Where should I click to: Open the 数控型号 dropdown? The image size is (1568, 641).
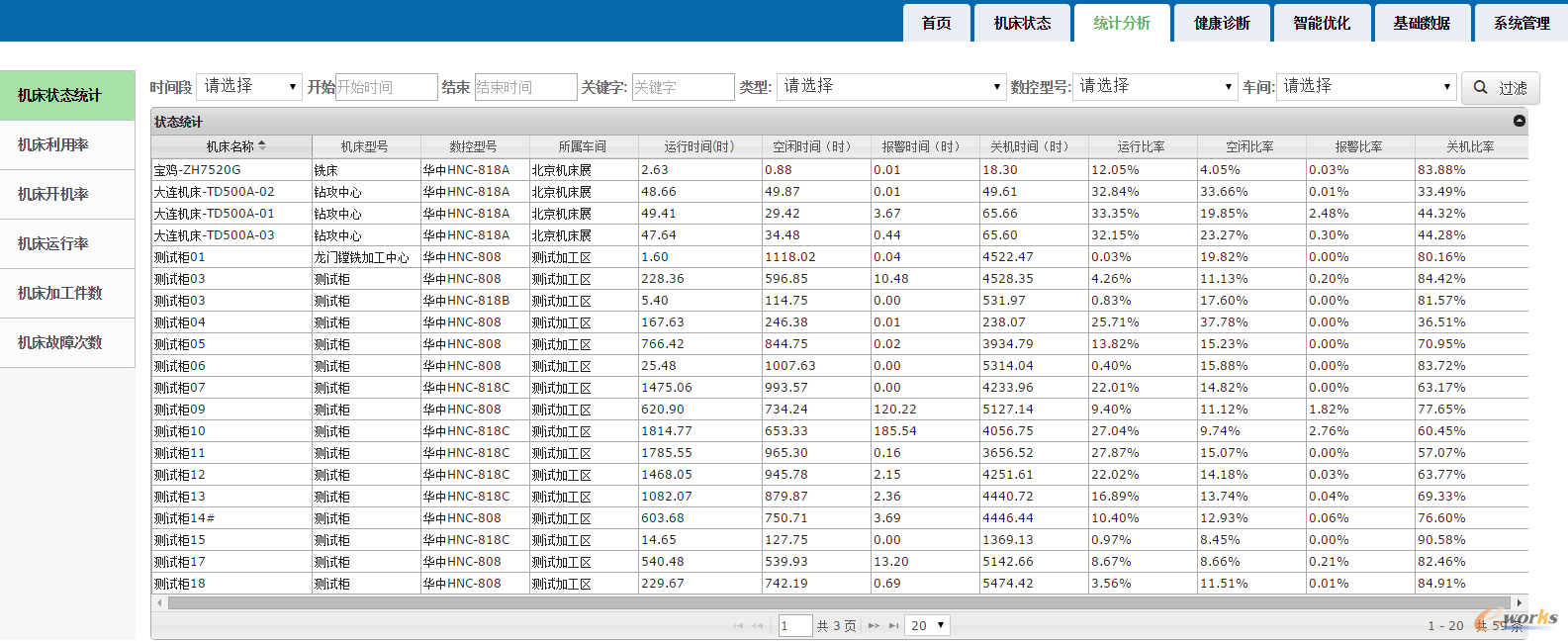coord(1154,87)
